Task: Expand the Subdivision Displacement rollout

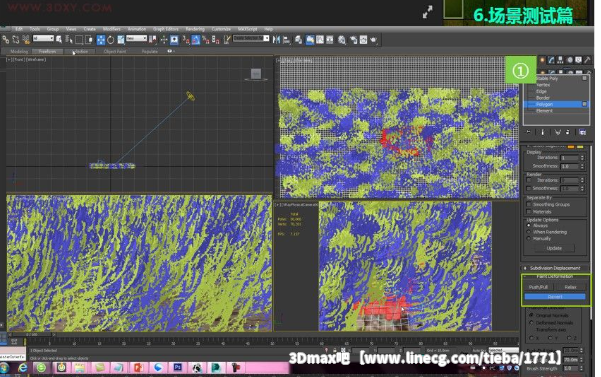Action: [x=555, y=268]
